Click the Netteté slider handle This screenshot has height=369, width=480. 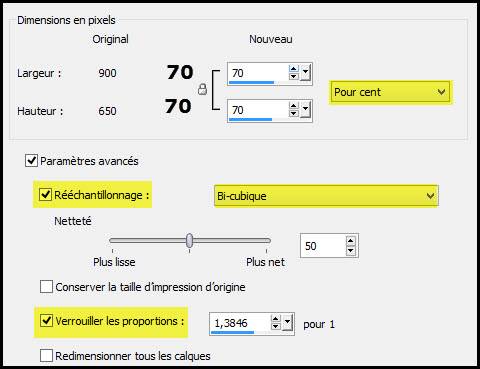click(189, 240)
